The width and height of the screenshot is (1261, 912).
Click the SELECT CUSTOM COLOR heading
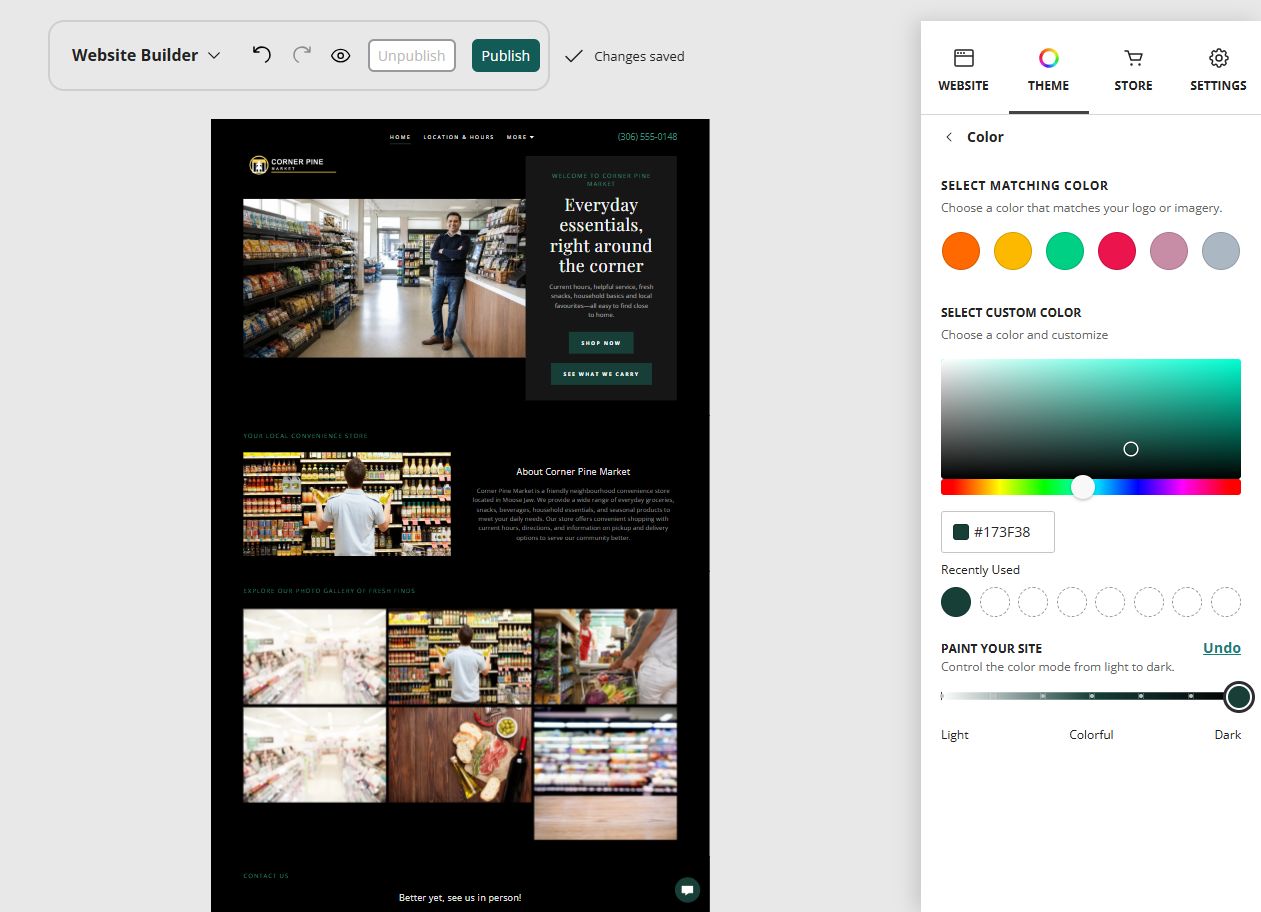1011,312
